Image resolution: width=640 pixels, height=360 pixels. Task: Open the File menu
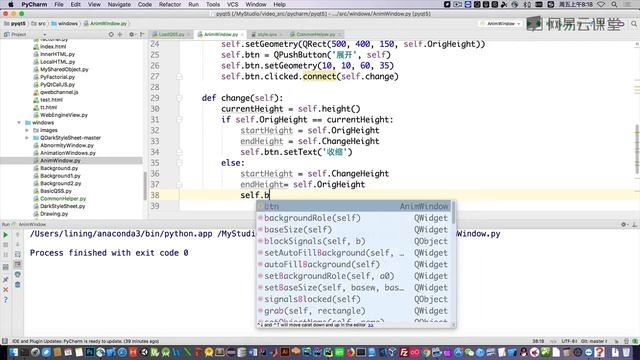coord(59,4)
